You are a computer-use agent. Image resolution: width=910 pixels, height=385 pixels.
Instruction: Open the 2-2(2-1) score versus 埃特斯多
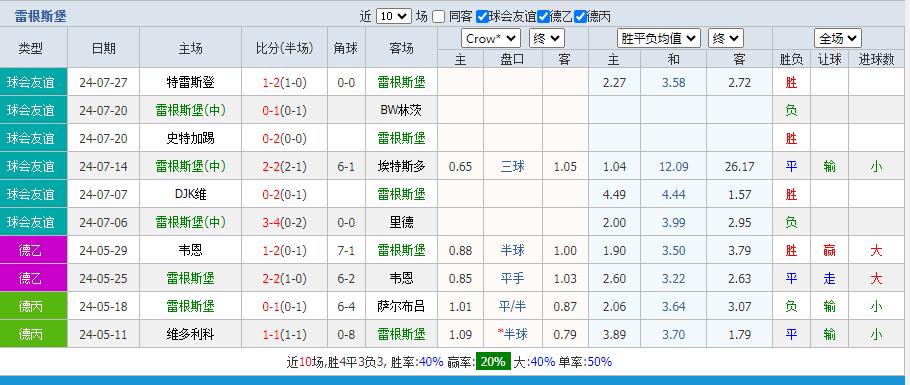click(284, 167)
